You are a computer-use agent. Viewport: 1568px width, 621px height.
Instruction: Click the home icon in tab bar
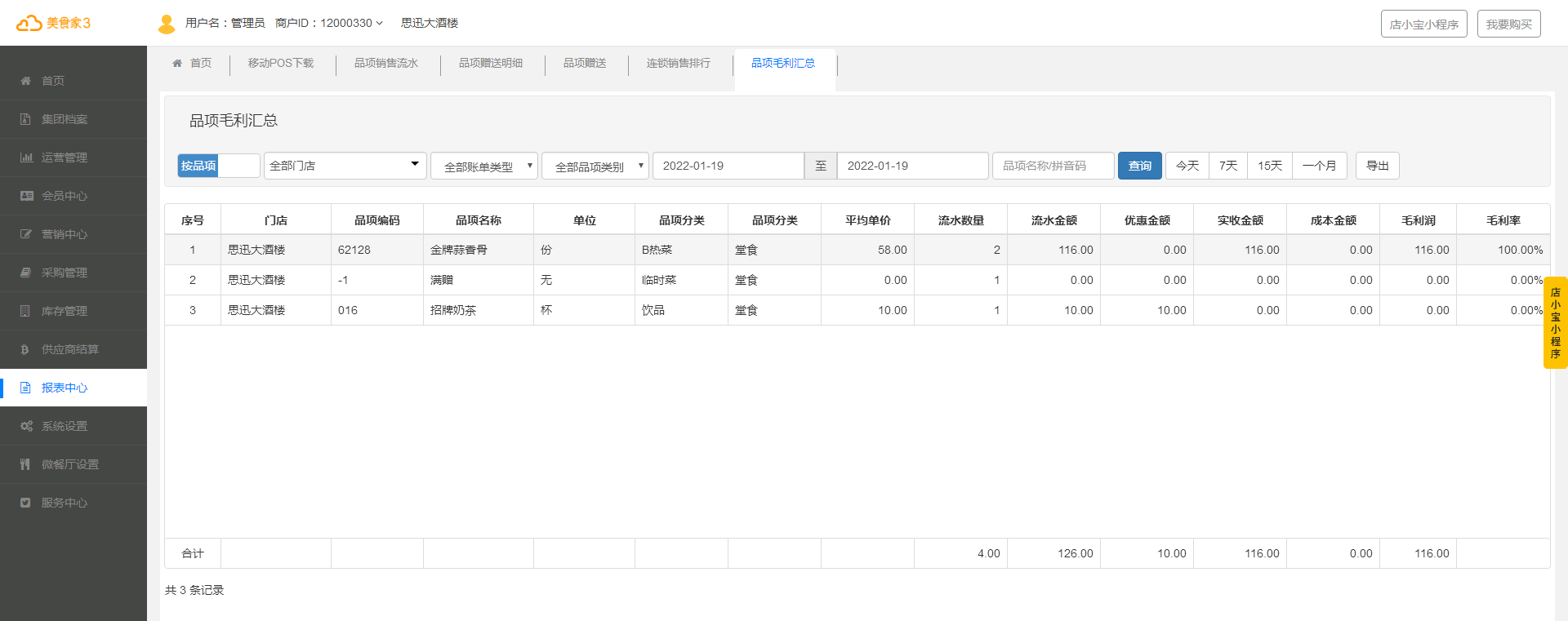coord(177,63)
